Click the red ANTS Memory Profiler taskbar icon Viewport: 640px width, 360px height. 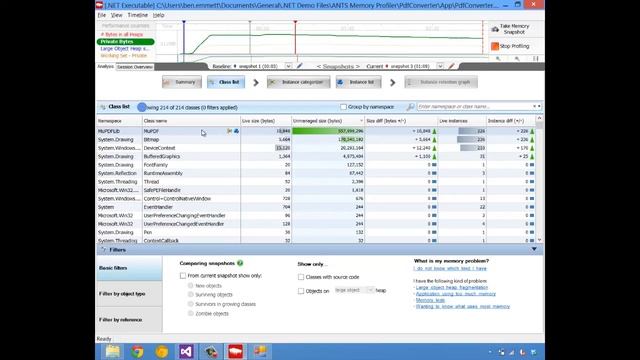tap(236, 351)
